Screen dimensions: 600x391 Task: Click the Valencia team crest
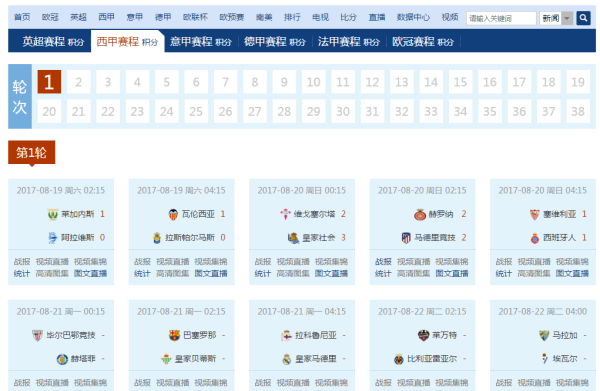point(173,214)
